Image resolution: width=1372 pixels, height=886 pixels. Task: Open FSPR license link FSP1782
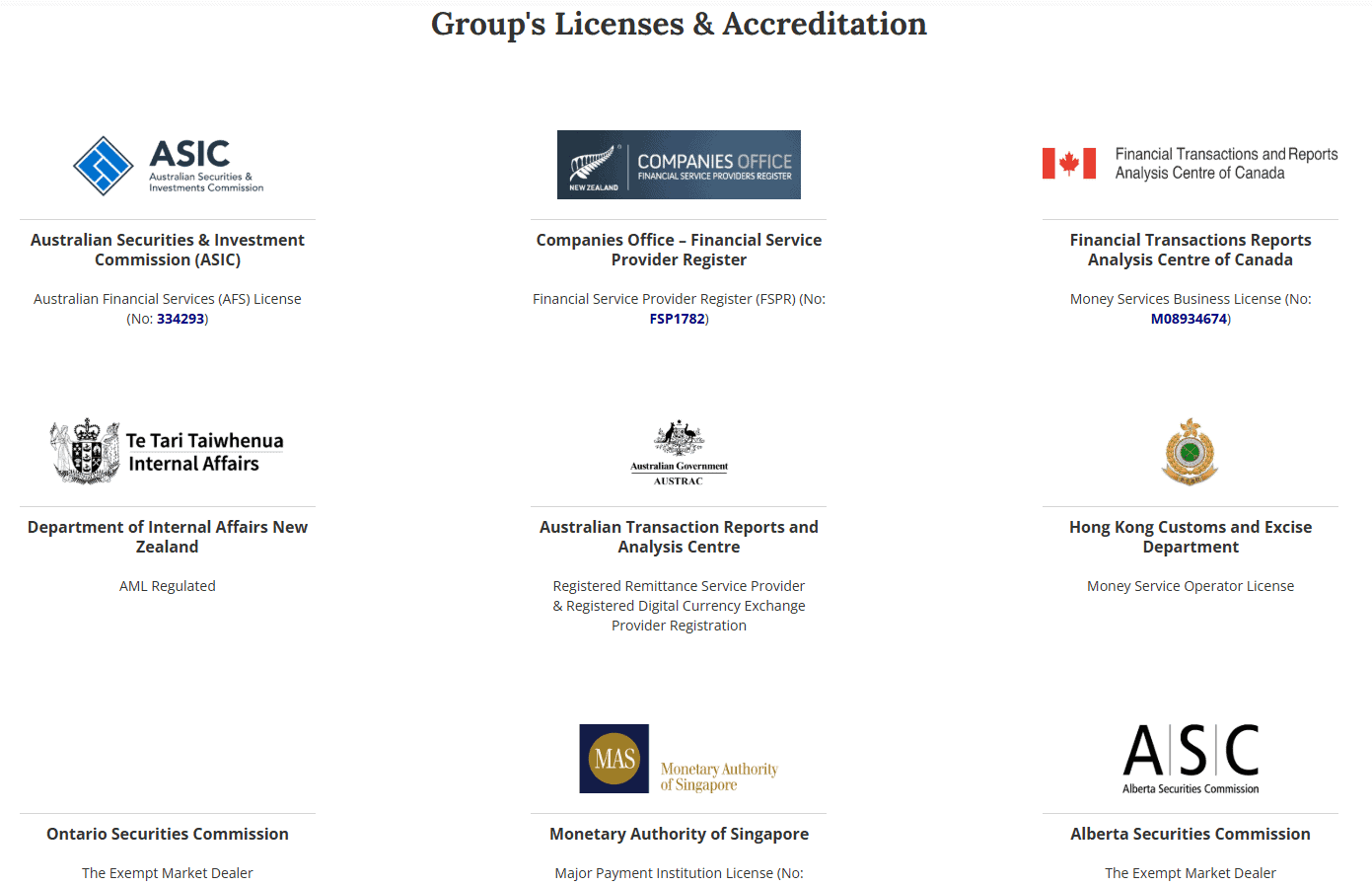[x=678, y=318]
